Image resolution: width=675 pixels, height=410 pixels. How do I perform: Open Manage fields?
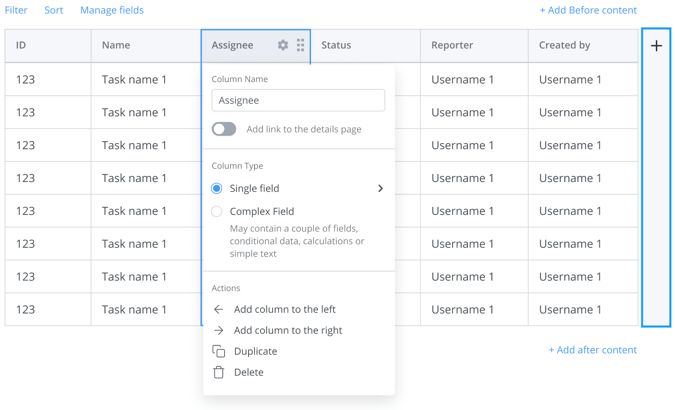click(112, 10)
